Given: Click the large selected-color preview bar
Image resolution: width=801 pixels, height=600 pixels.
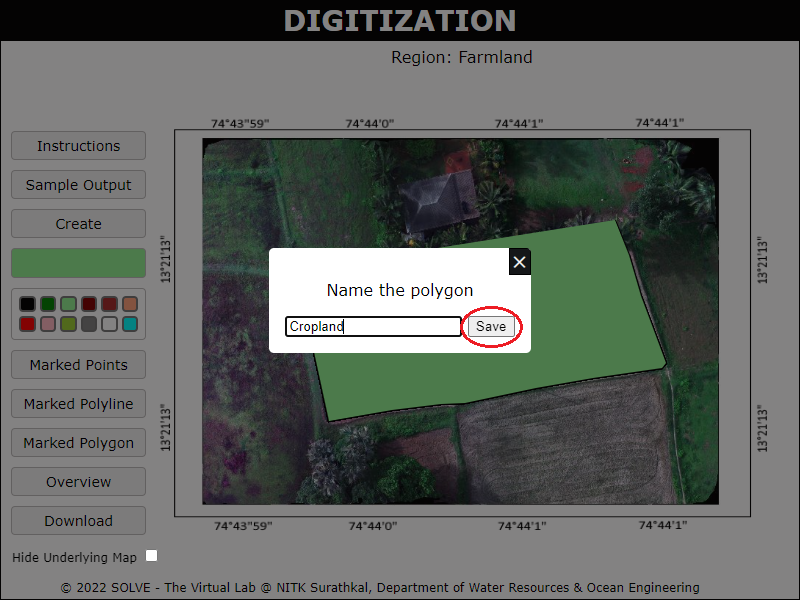Looking at the screenshot, I should click(78, 263).
